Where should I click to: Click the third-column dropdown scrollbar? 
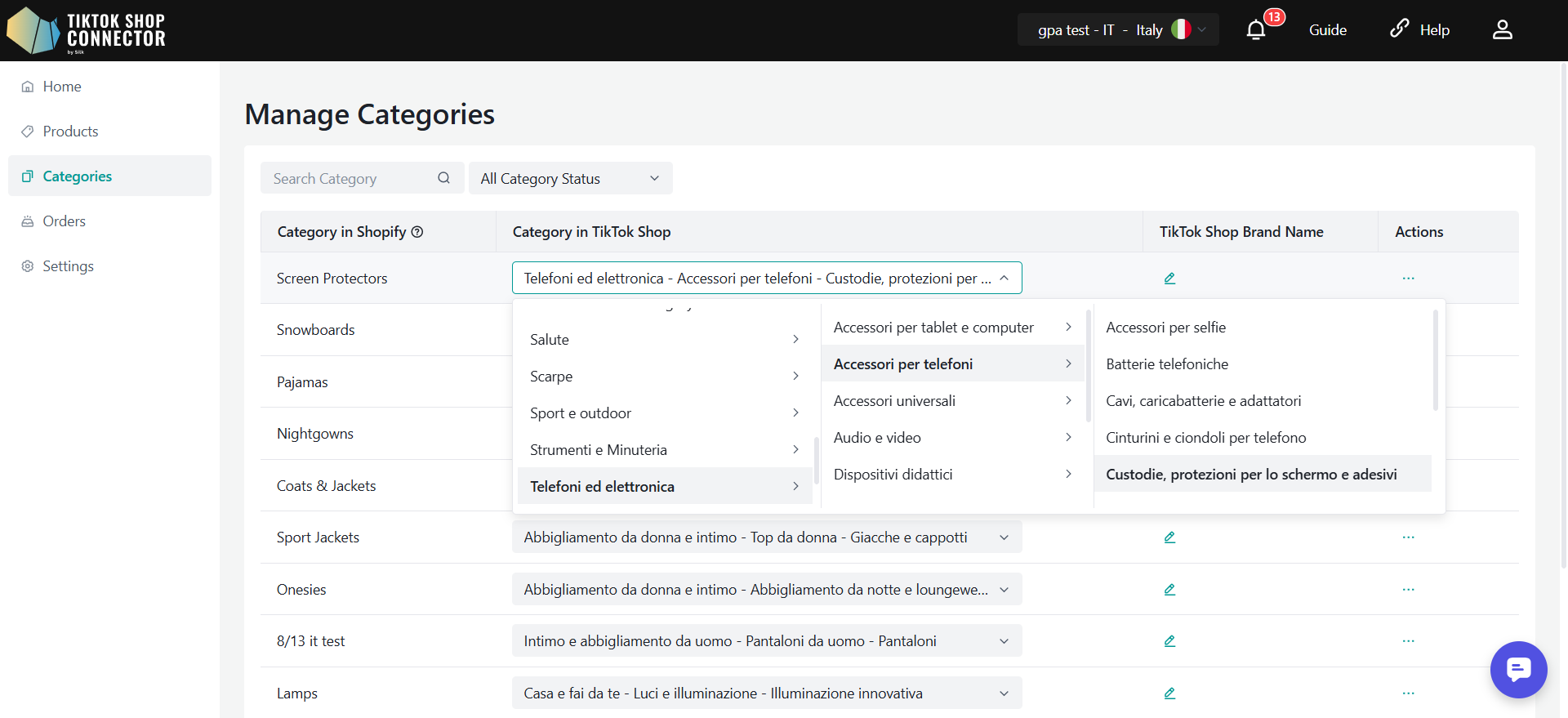click(1435, 360)
